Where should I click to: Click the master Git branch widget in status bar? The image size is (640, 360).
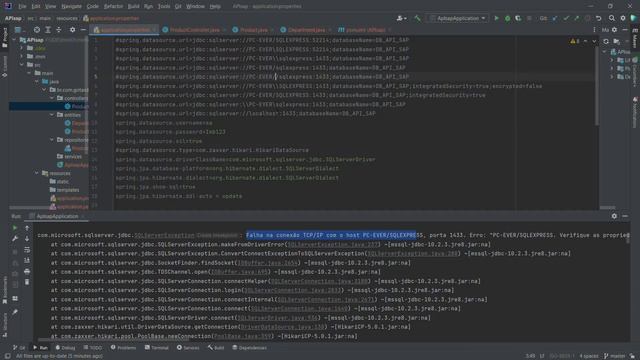614,356
